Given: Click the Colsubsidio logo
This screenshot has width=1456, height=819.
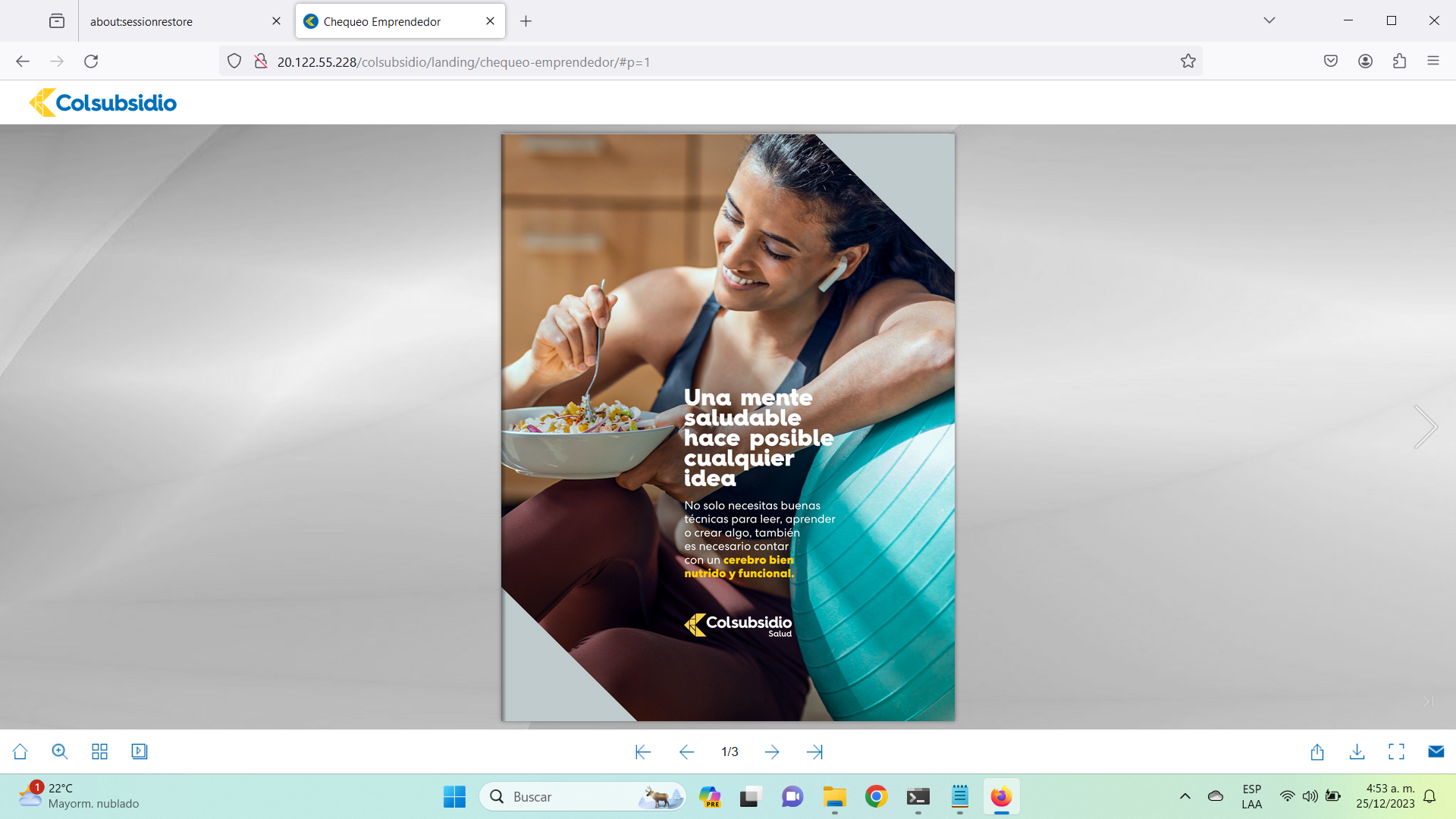Looking at the screenshot, I should pos(103,102).
